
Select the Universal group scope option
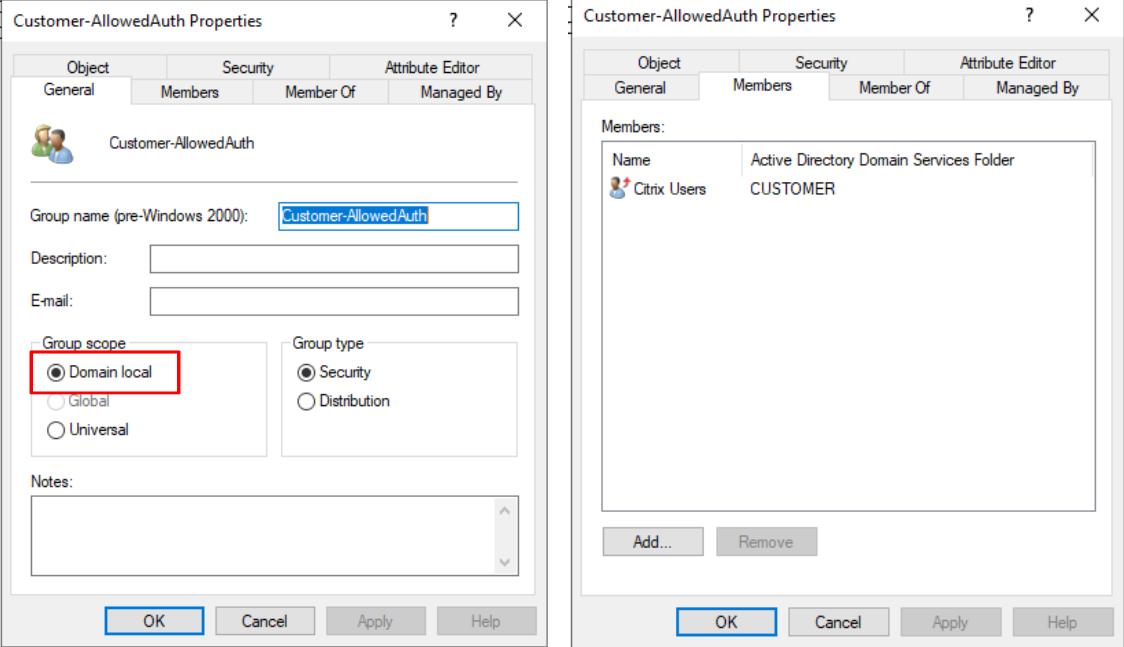(56, 430)
